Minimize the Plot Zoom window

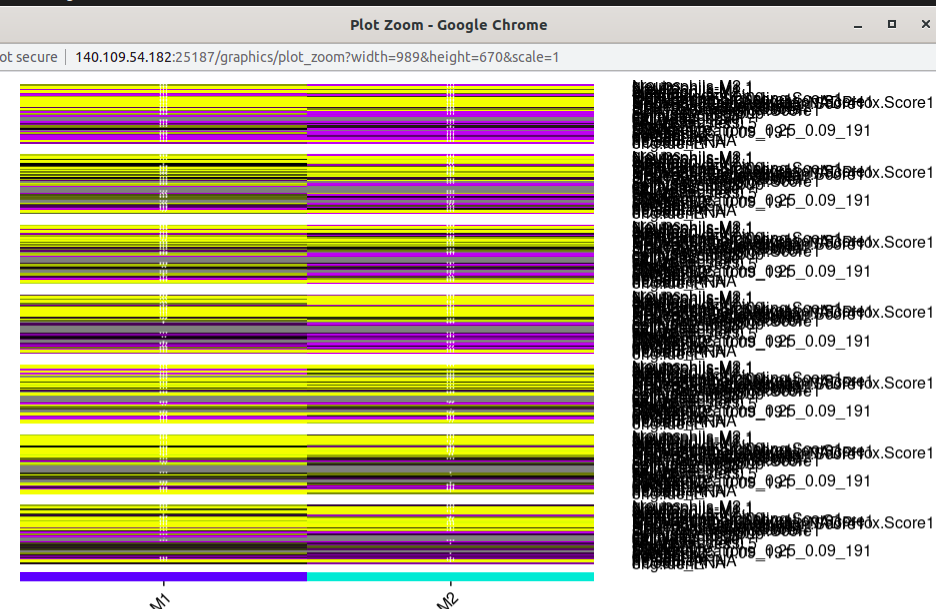point(858,25)
